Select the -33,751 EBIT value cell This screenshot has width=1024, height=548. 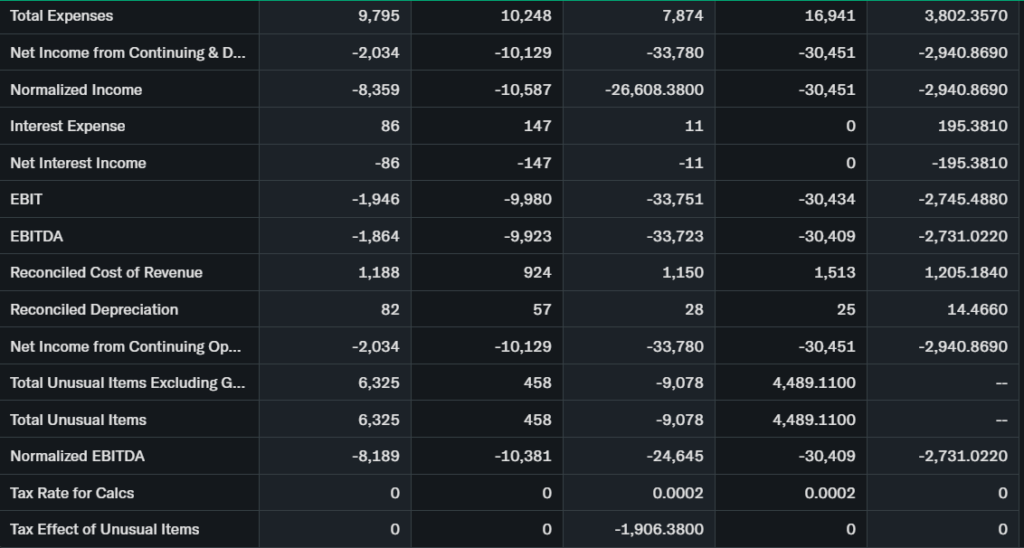tap(675, 199)
